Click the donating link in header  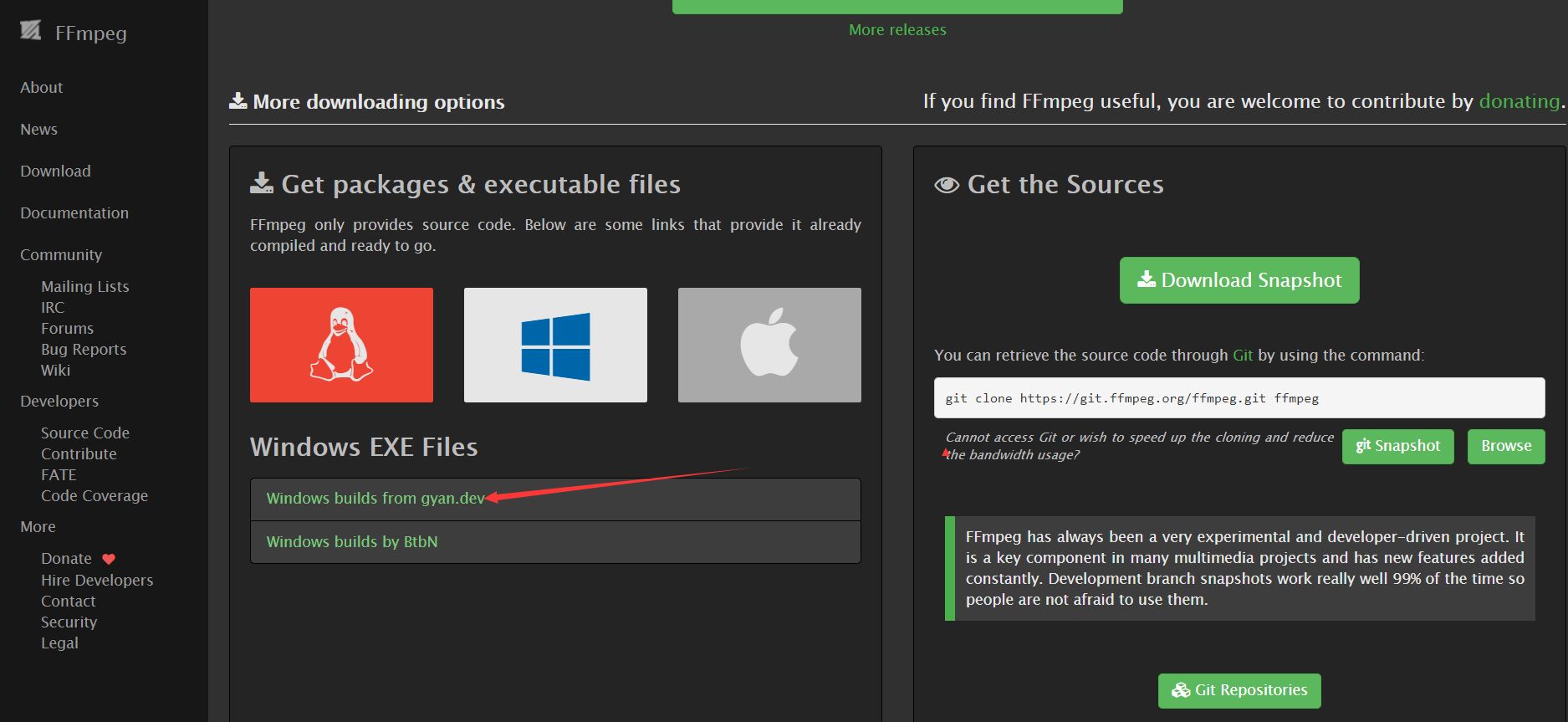tap(1519, 101)
